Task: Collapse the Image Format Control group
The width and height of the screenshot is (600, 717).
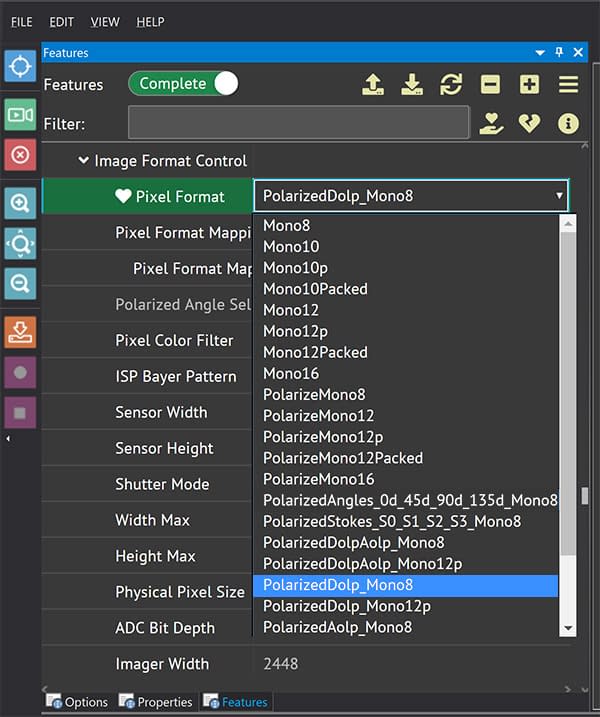Action: coord(83,161)
